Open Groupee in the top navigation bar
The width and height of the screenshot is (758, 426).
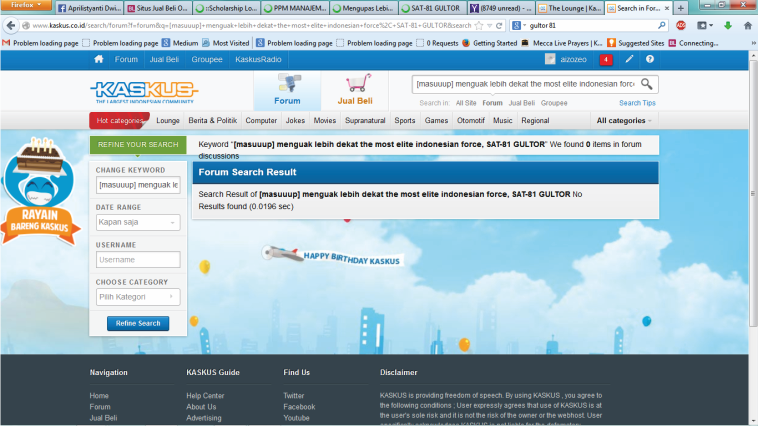tap(207, 59)
